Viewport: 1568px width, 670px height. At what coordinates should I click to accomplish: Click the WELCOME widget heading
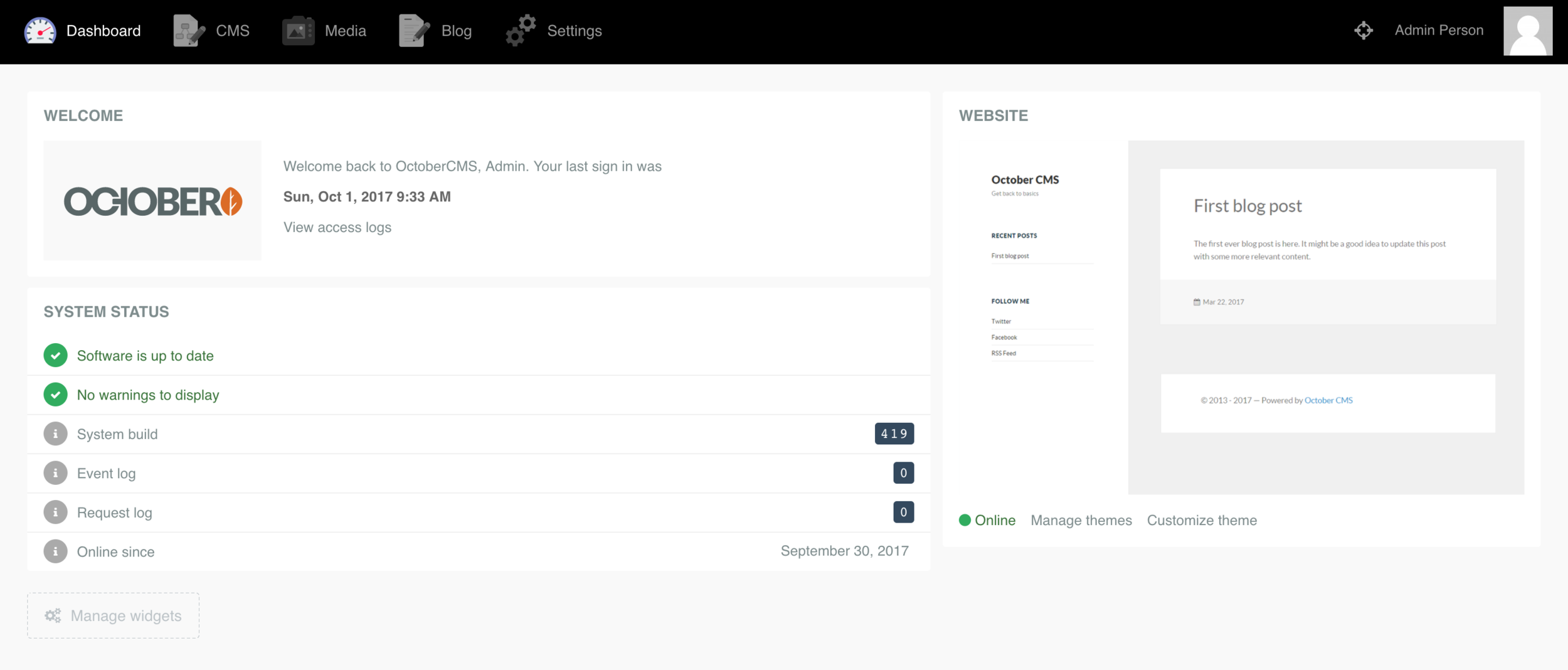(x=83, y=115)
